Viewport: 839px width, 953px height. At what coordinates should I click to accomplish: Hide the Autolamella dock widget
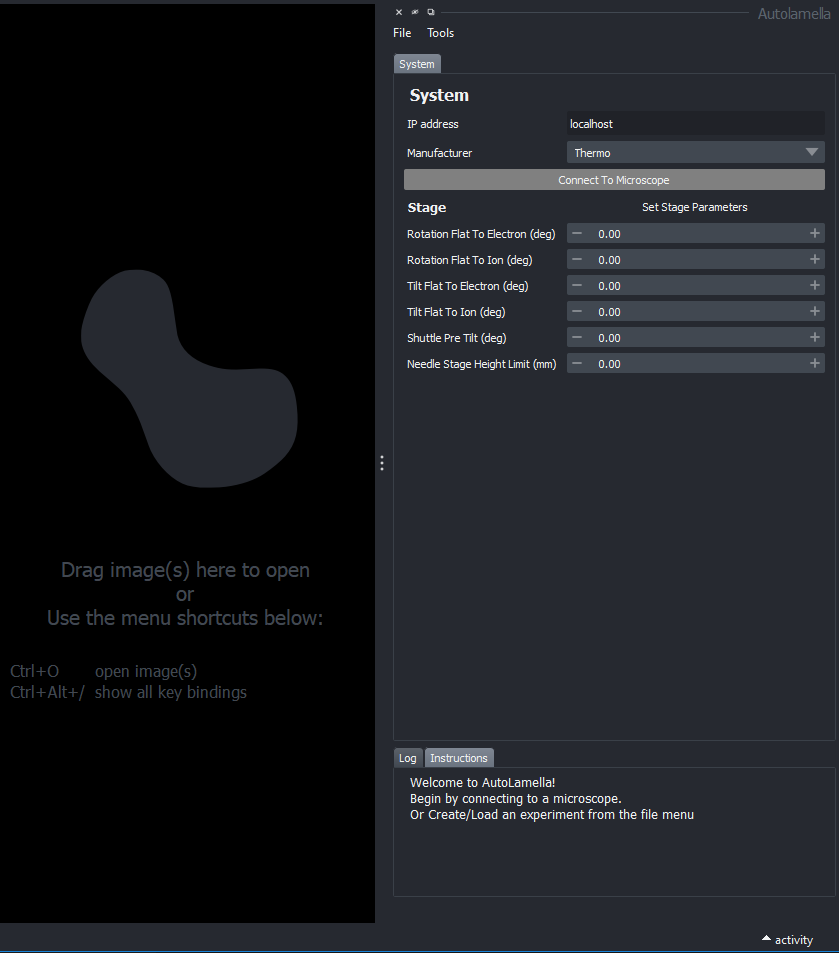click(415, 12)
